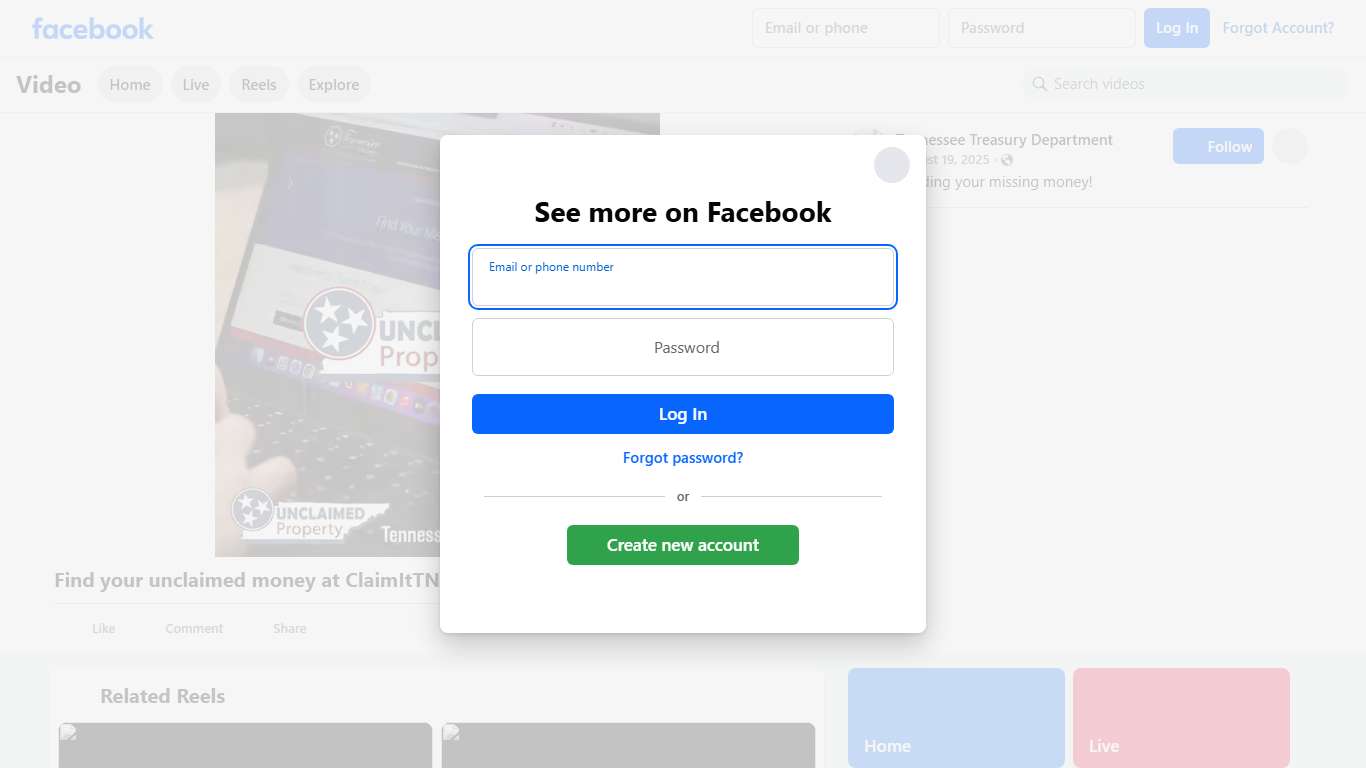
Task: Click the public globe icon next to the post date
Action: [1007, 160]
